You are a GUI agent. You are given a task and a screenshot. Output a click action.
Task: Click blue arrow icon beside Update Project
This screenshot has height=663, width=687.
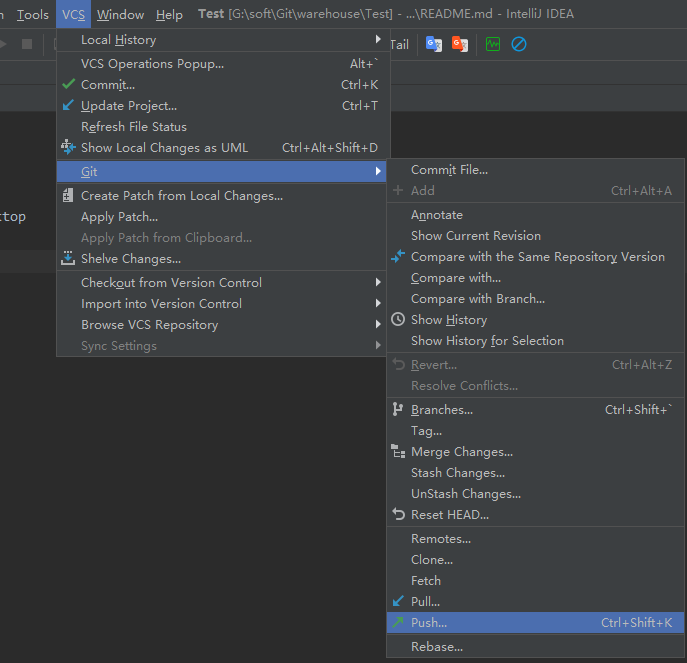tap(68, 105)
